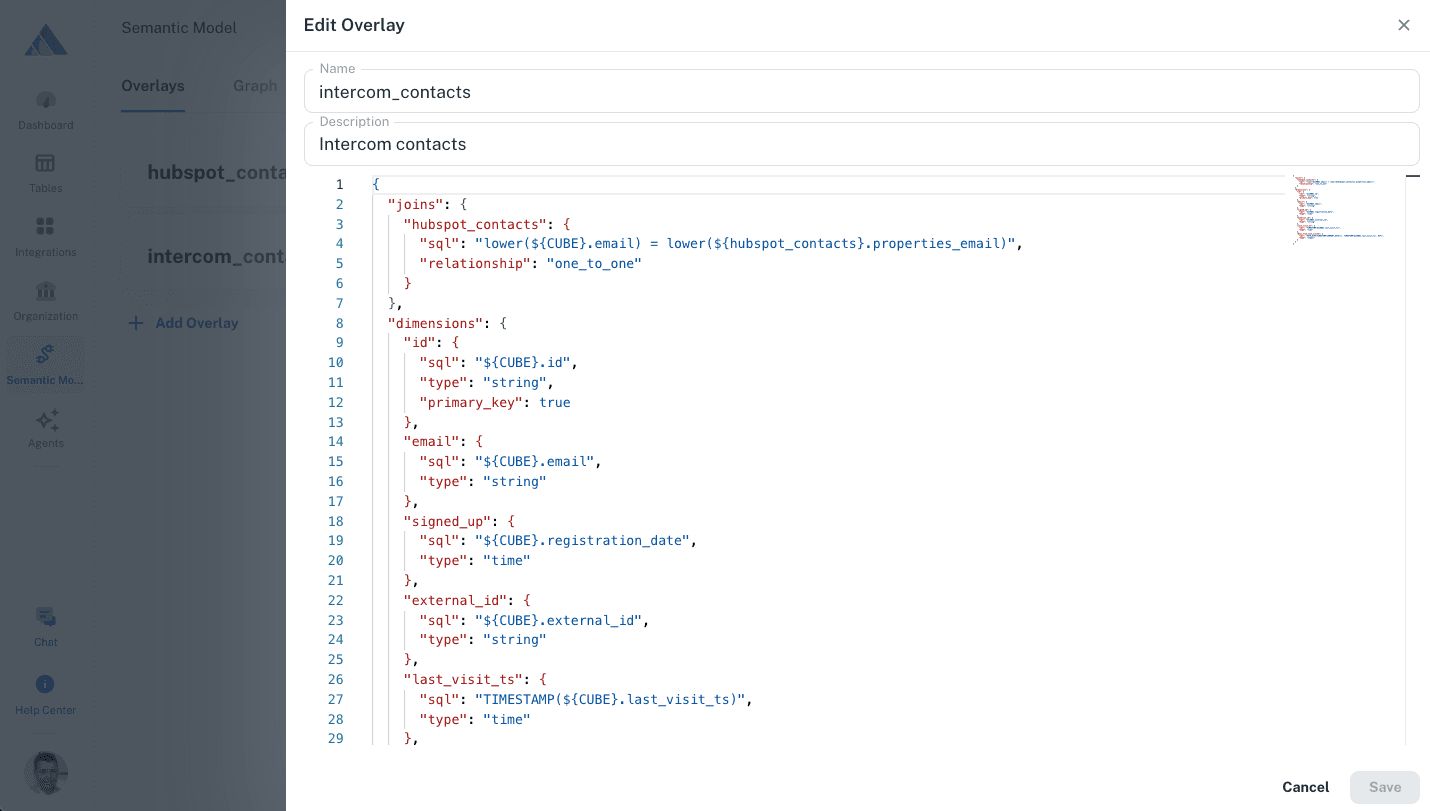Viewport: 1430px width, 811px height.
Task: Click line number 1 in gutter
Action: click(340, 184)
